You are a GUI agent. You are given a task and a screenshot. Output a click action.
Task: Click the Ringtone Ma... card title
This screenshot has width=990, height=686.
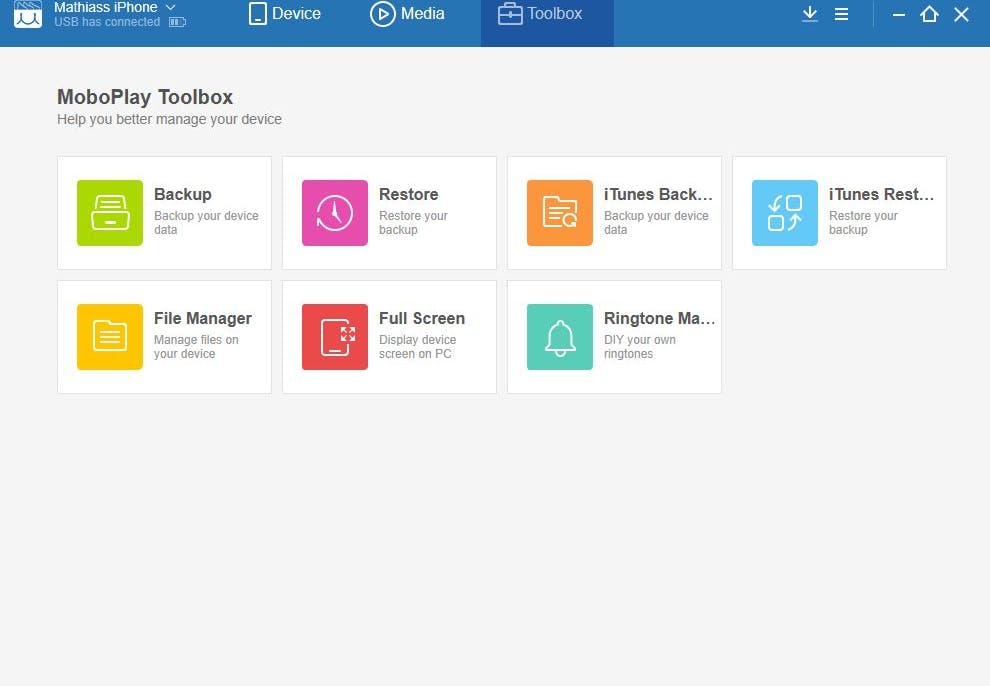coord(659,319)
